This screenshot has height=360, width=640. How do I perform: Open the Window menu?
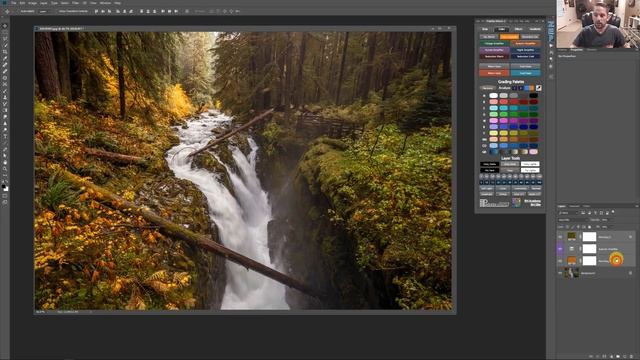coord(105,3)
